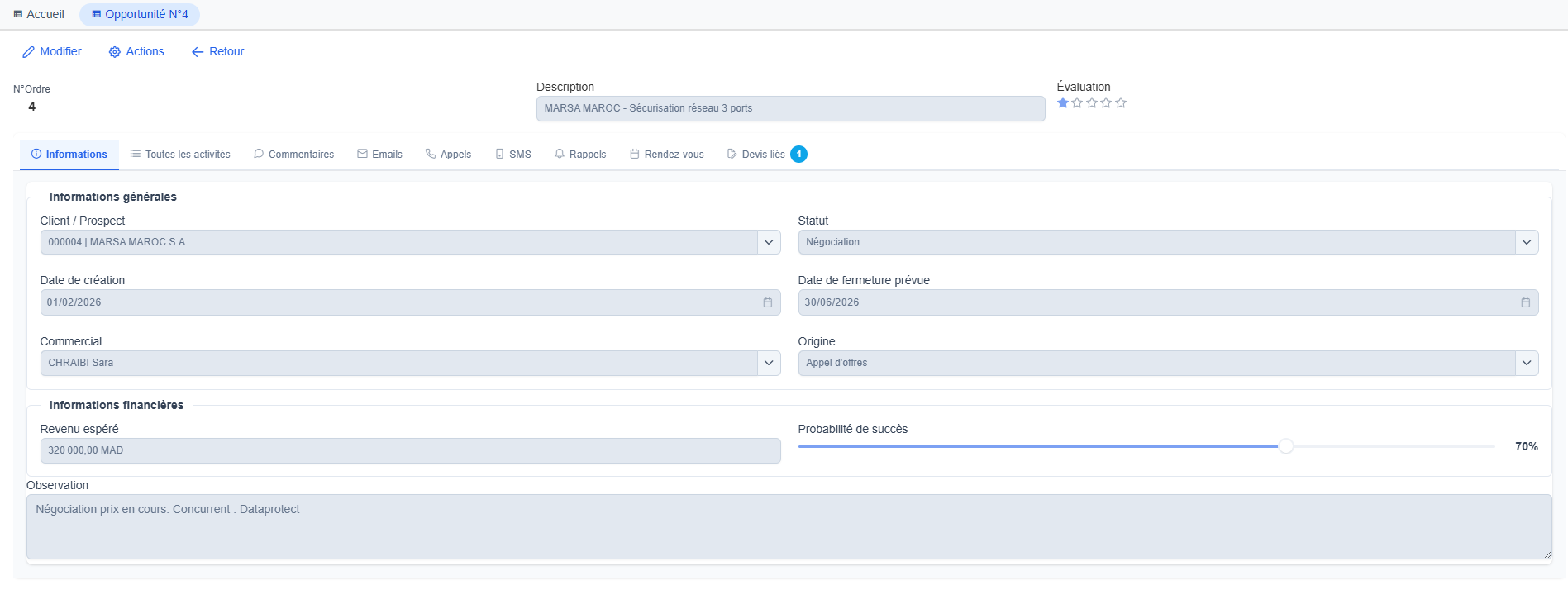Click the Modifier pencil icon
The height and width of the screenshot is (590, 1568).
coord(28,52)
